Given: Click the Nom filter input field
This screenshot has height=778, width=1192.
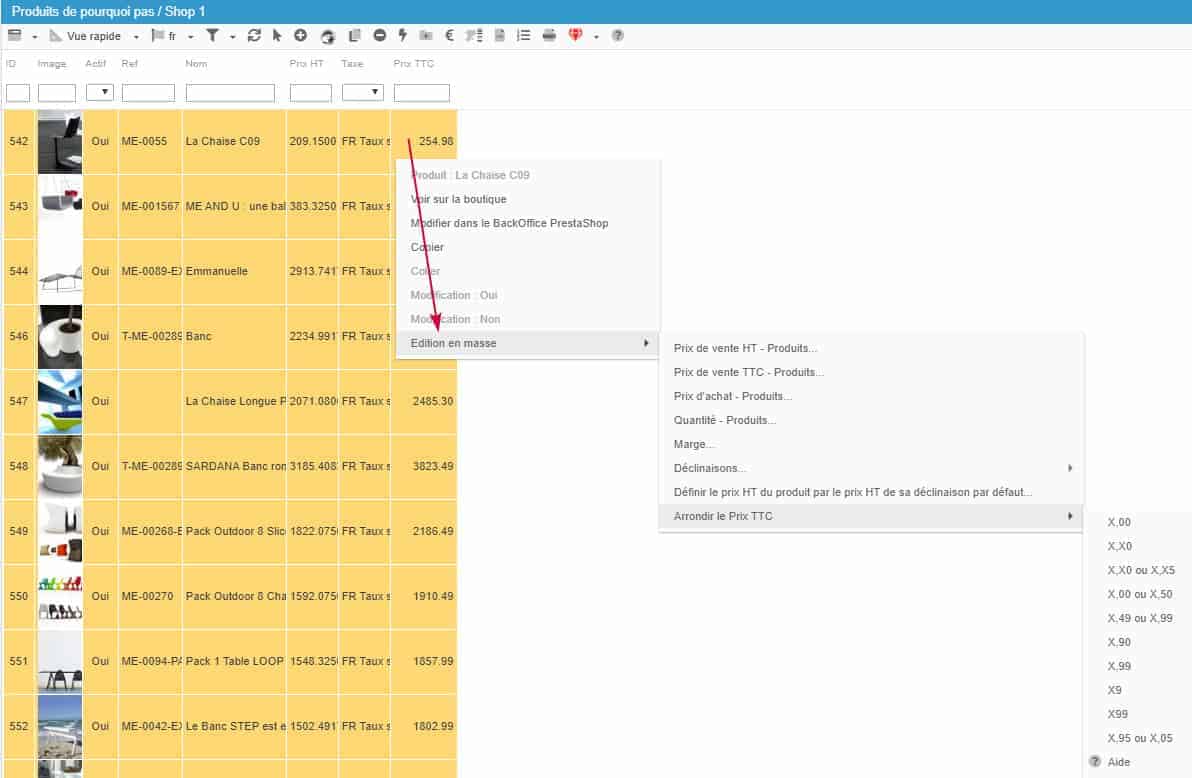Looking at the screenshot, I should click(x=230, y=93).
